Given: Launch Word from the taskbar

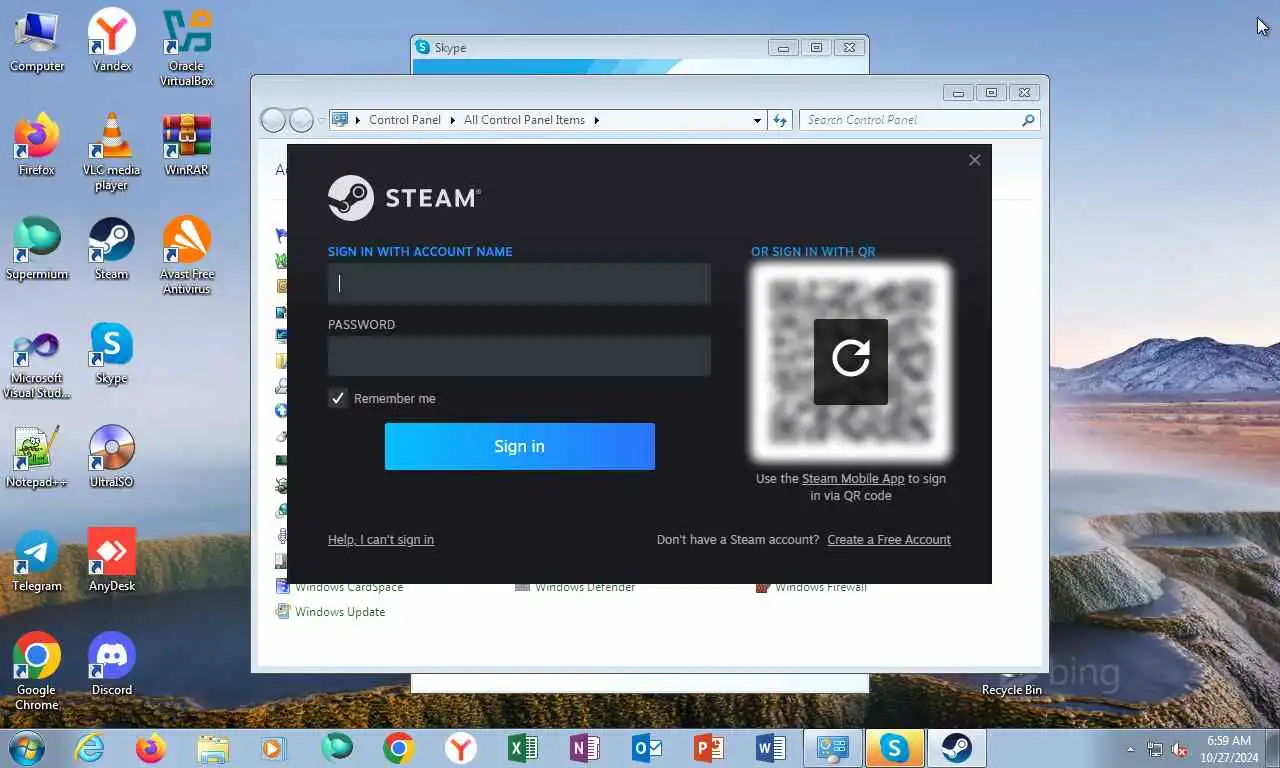Looking at the screenshot, I should click(771, 748).
